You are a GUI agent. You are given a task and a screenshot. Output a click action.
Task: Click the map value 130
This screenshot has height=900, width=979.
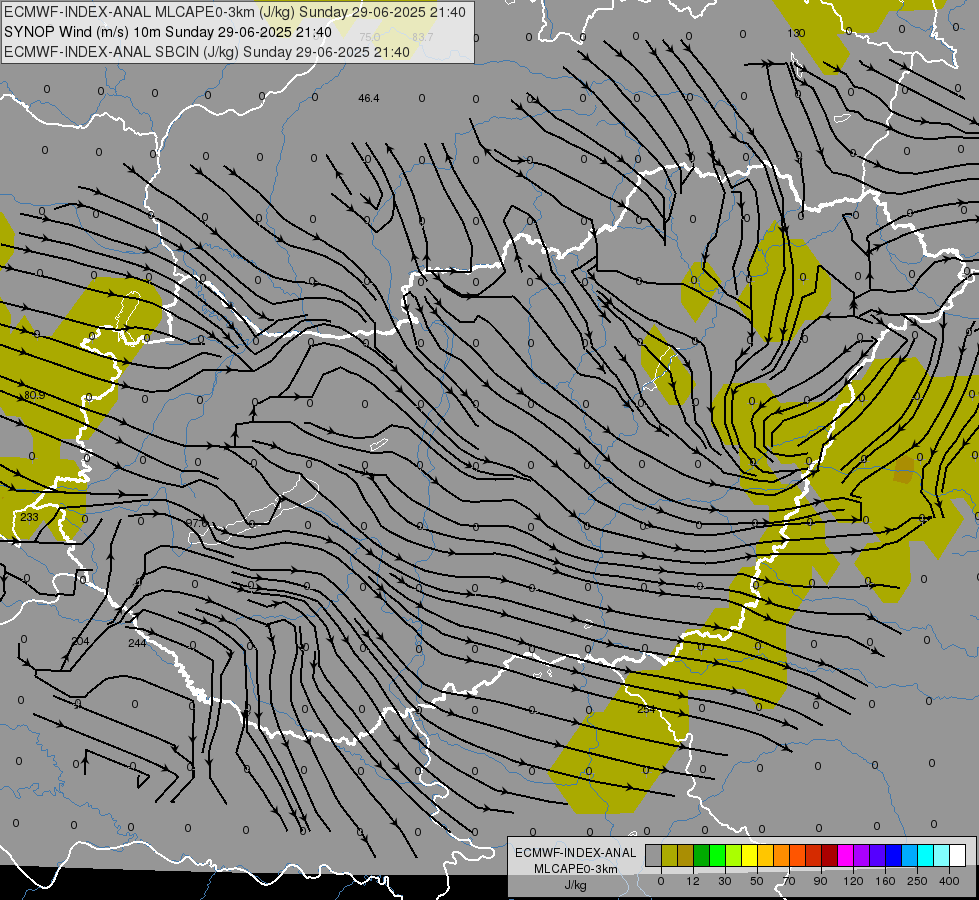coord(796,33)
